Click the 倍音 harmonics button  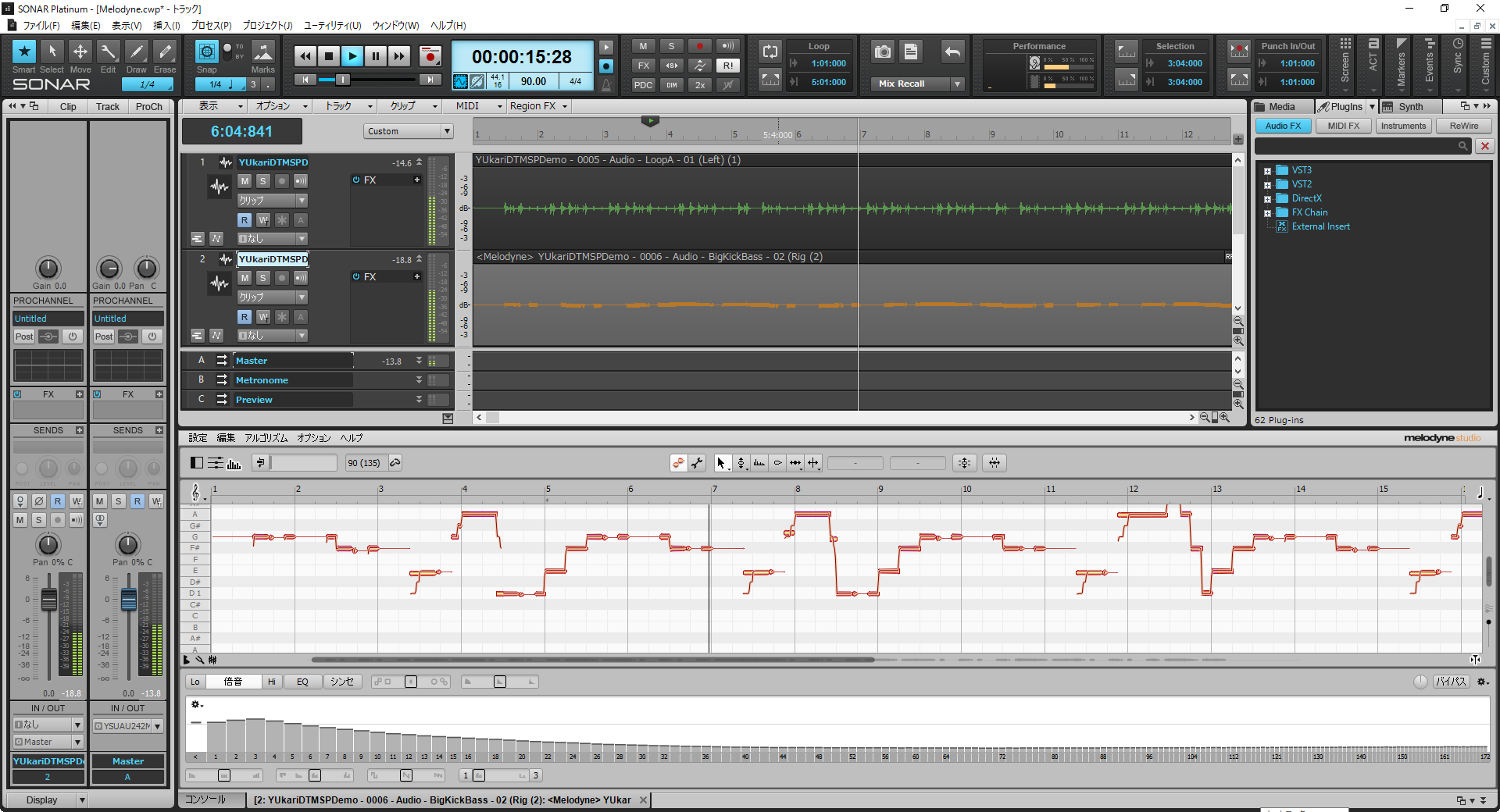(x=233, y=682)
